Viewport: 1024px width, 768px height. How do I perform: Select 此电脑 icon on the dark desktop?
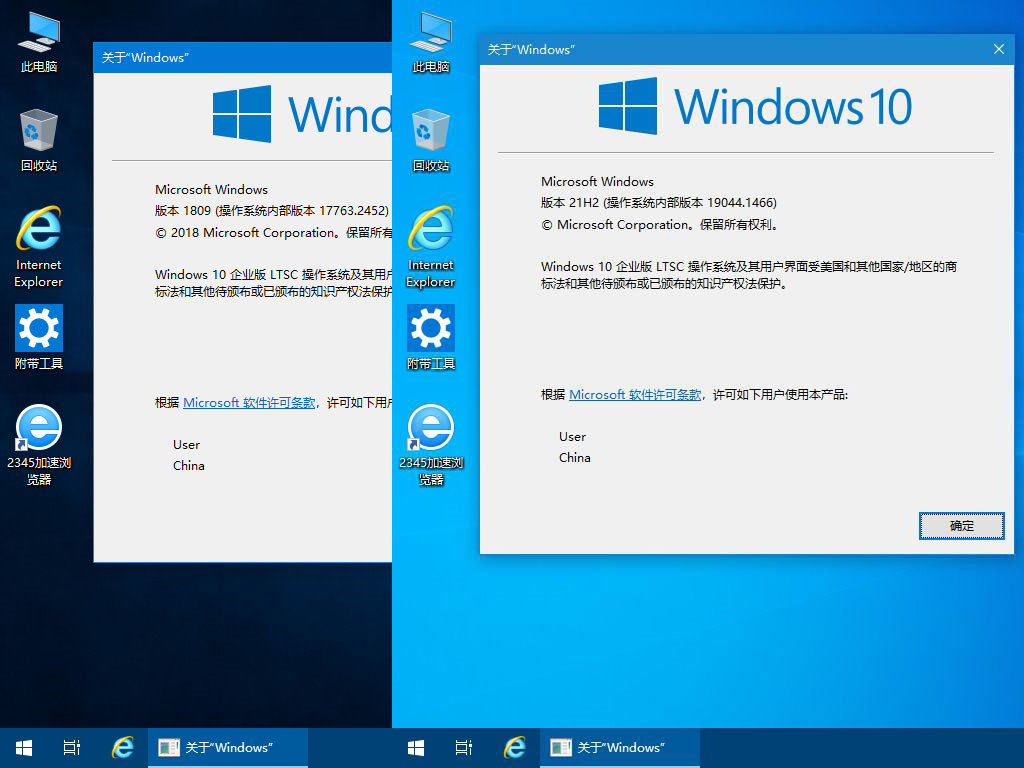coord(39,42)
